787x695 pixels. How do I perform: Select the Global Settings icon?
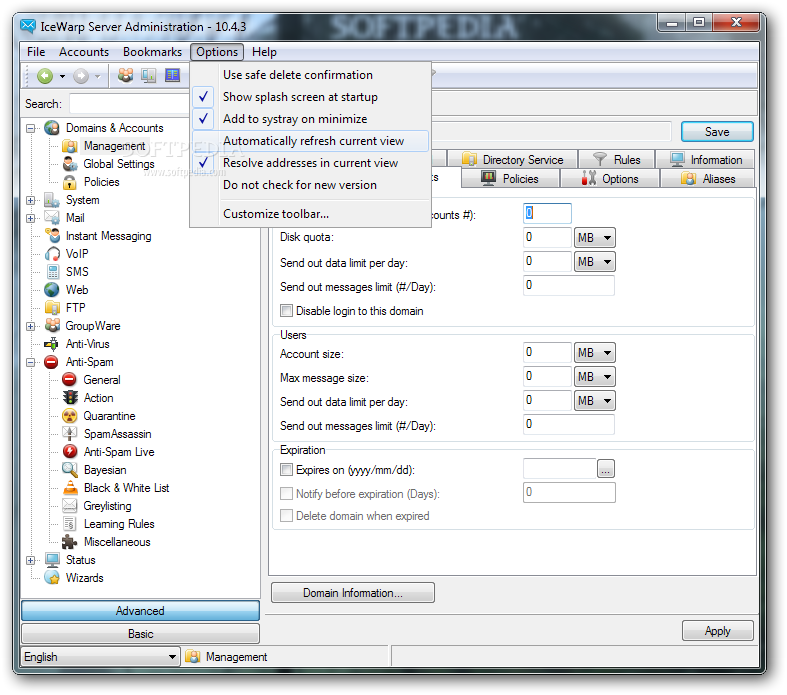[70, 164]
